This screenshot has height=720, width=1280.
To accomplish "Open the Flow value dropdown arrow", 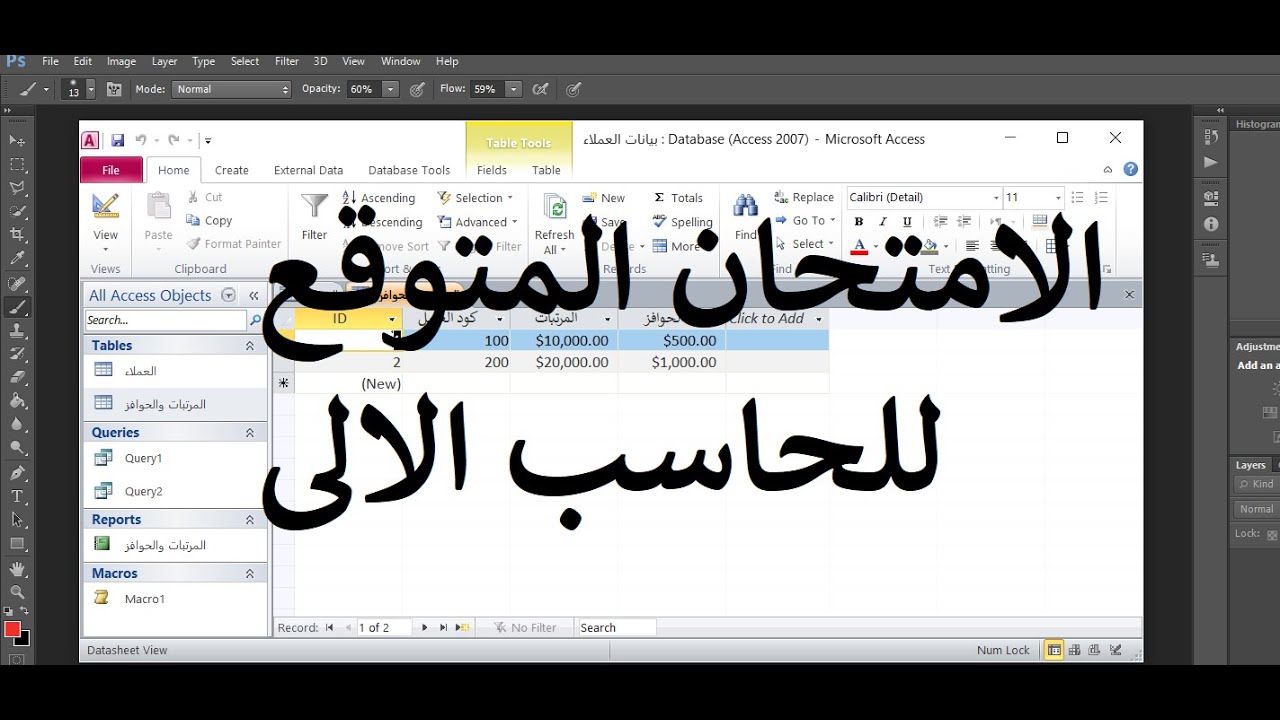I will coord(514,89).
